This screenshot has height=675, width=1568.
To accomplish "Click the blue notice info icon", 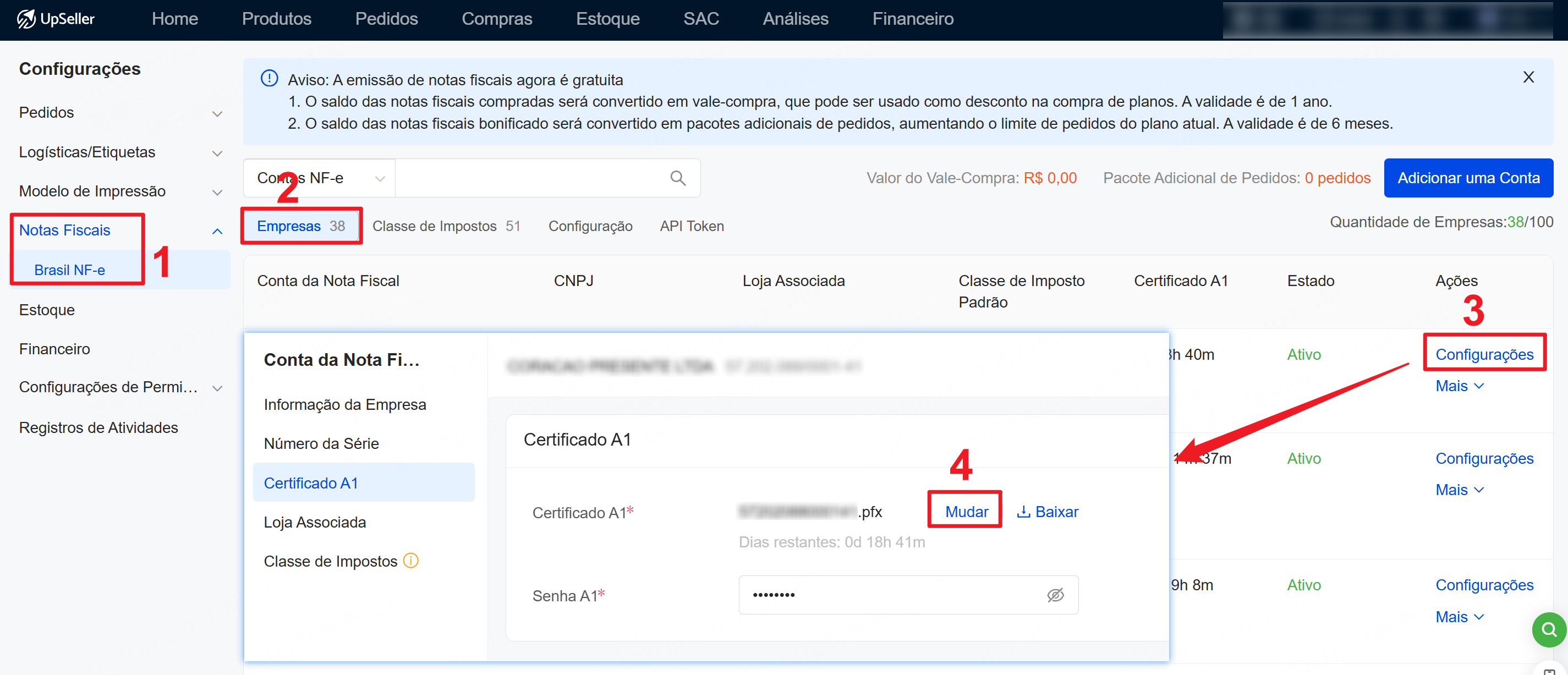I will point(269,79).
